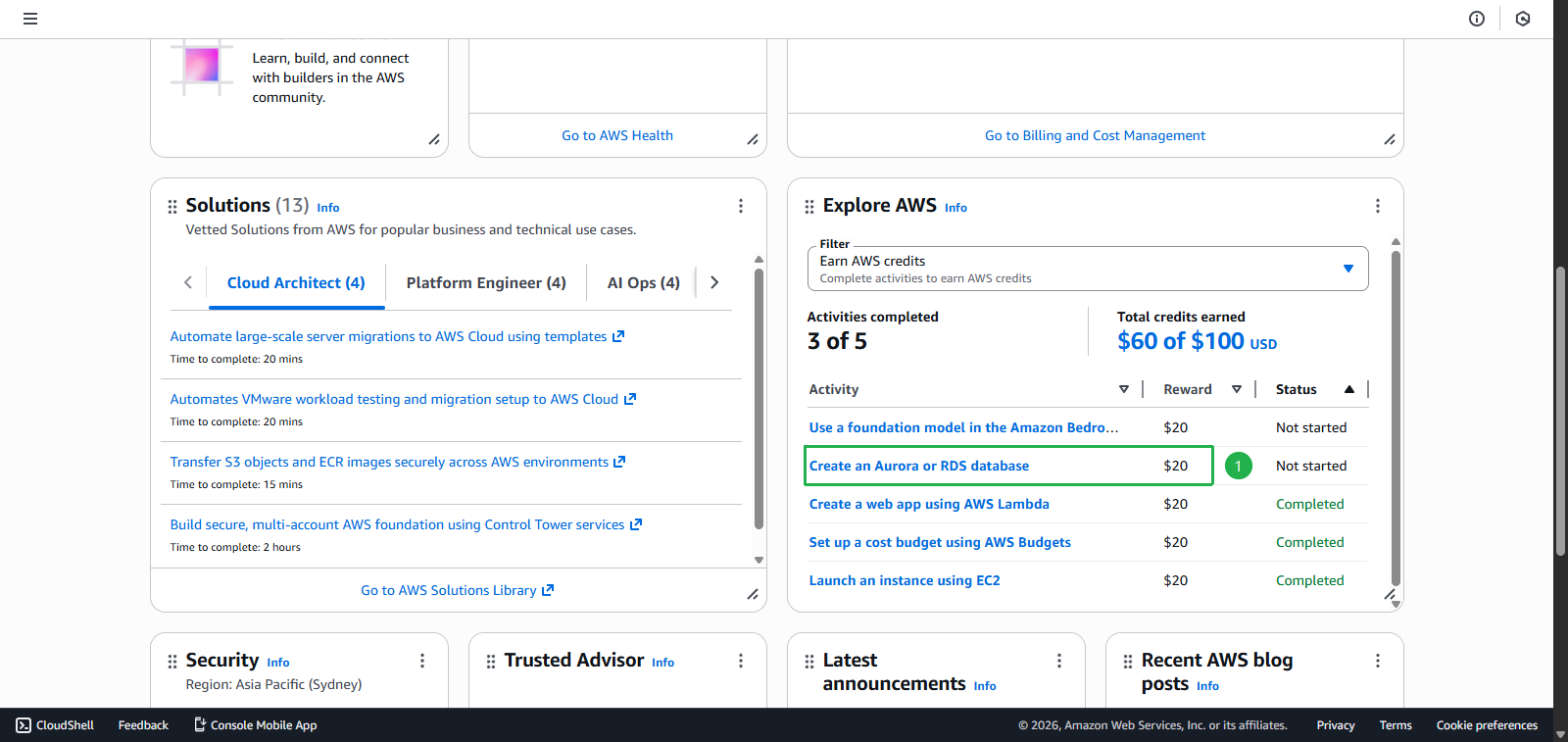
Task: Open the Solutions widget three-dot menu
Action: (x=741, y=206)
